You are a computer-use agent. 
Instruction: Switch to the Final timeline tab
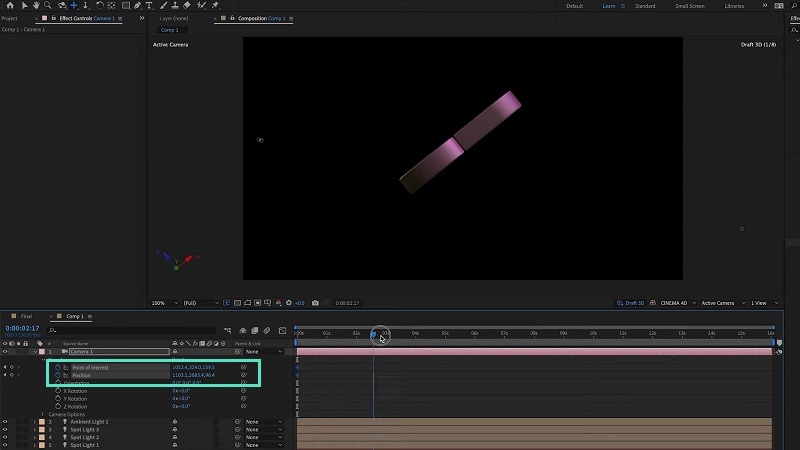[27, 316]
